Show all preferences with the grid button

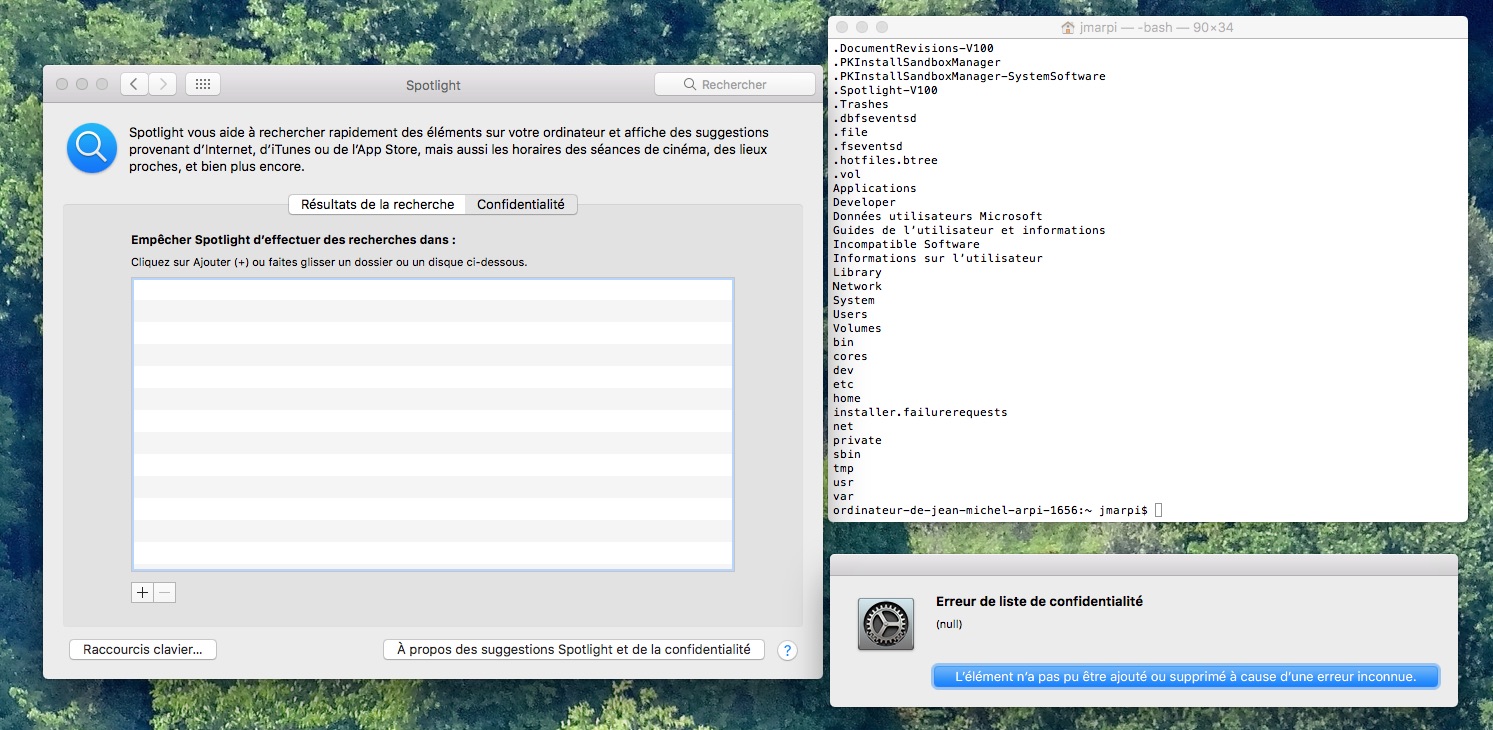[x=203, y=85]
